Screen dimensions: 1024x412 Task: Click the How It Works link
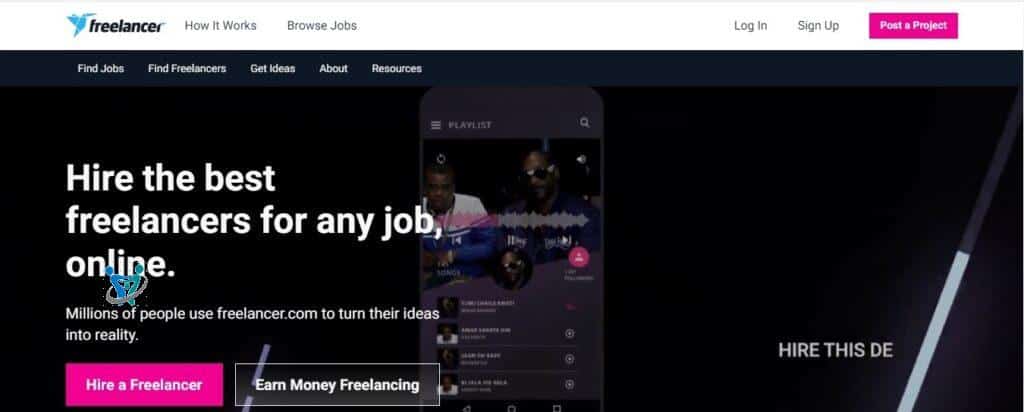[221, 25]
